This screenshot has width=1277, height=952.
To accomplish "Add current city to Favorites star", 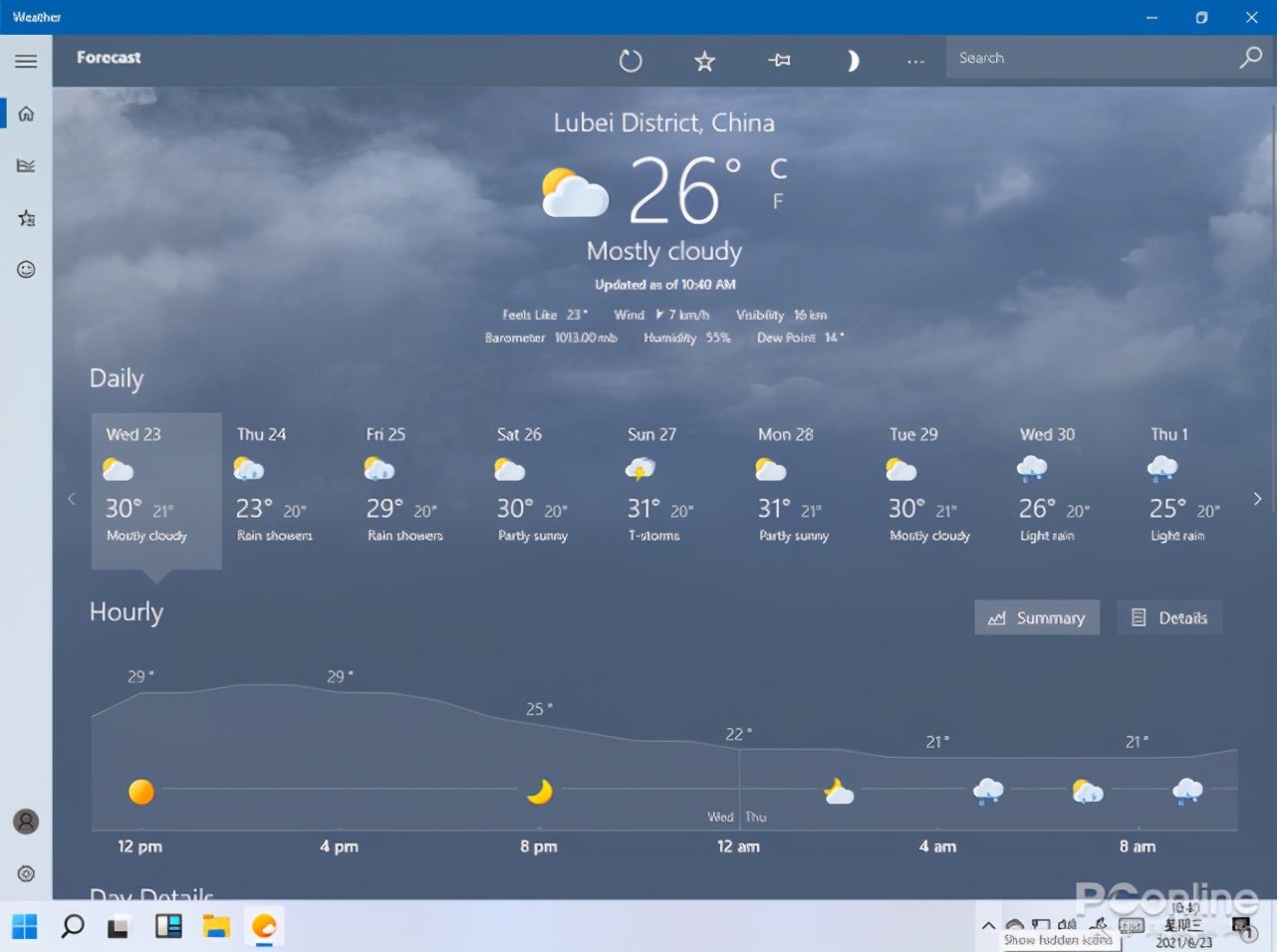I will pyautogui.click(x=704, y=61).
